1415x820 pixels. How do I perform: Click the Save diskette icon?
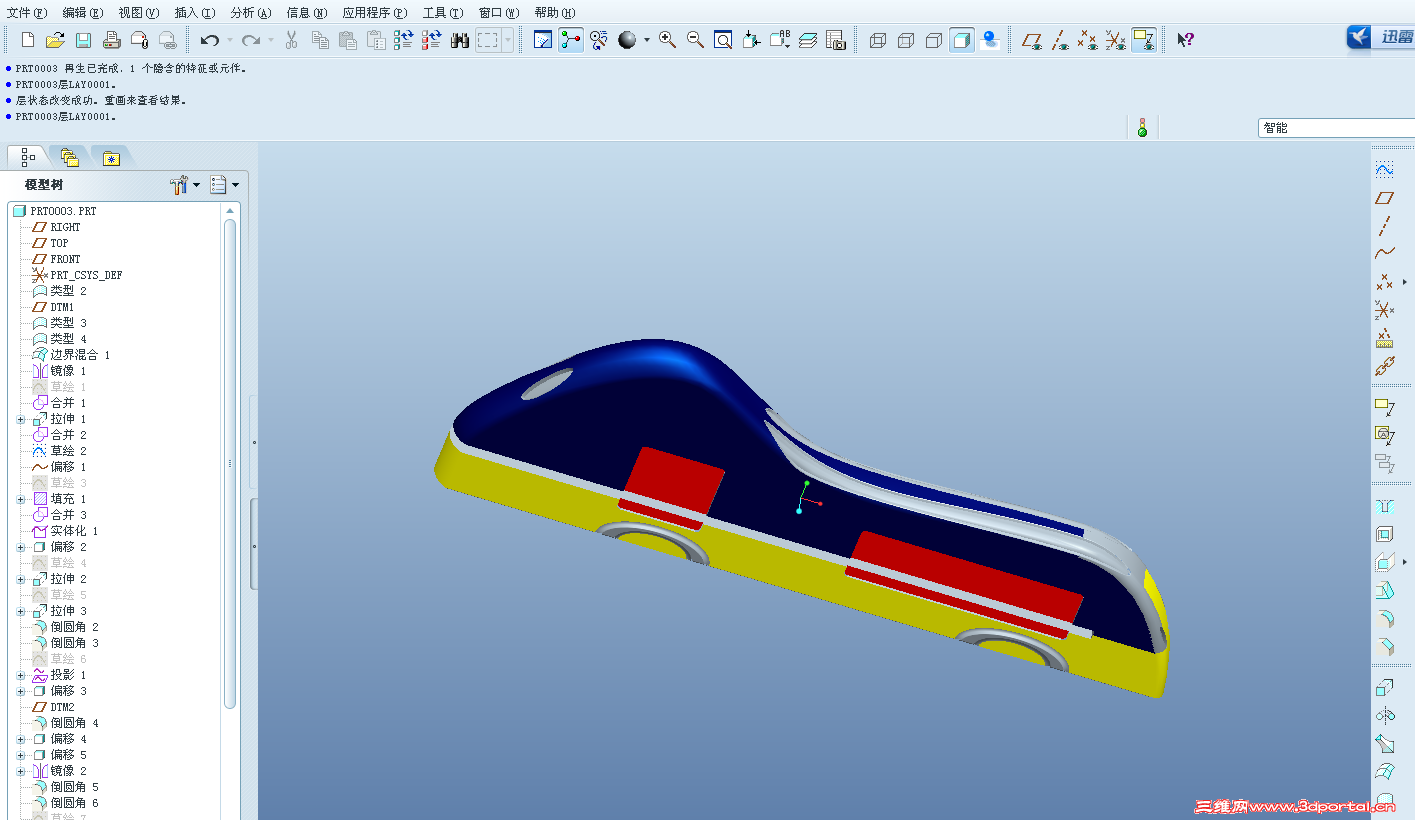pyautogui.click(x=83, y=40)
